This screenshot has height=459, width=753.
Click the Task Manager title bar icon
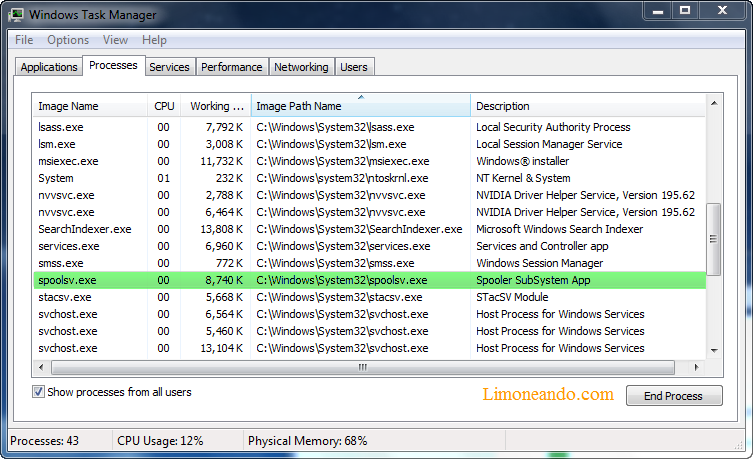click(16, 15)
